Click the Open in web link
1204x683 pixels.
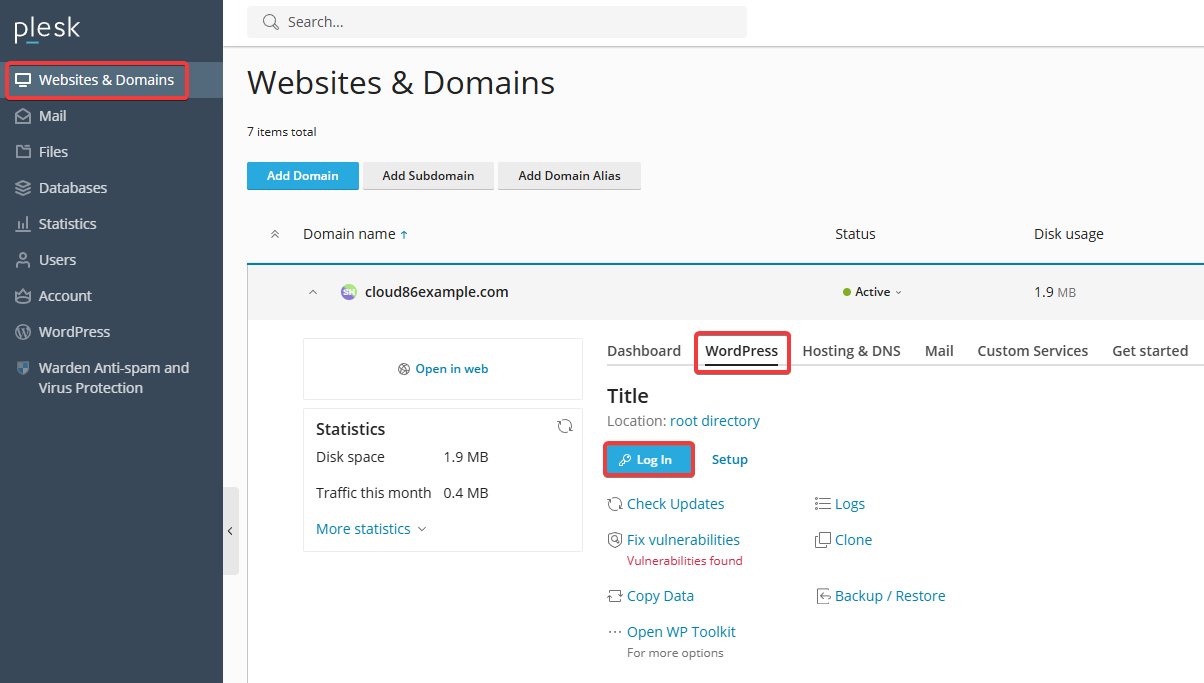pyautogui.click(x=452, y=369)
